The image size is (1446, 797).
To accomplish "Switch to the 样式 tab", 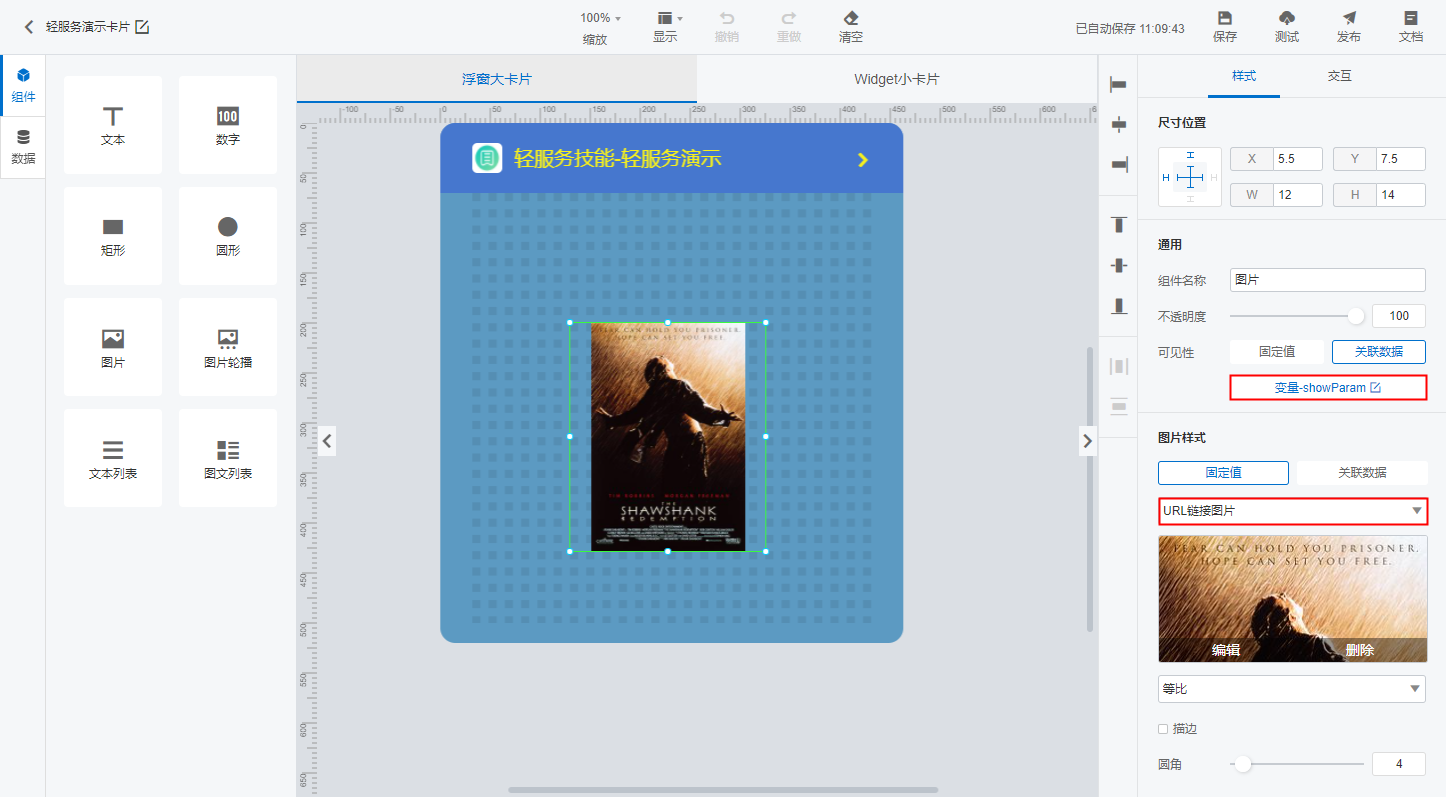I will [x=1244, y=76].
